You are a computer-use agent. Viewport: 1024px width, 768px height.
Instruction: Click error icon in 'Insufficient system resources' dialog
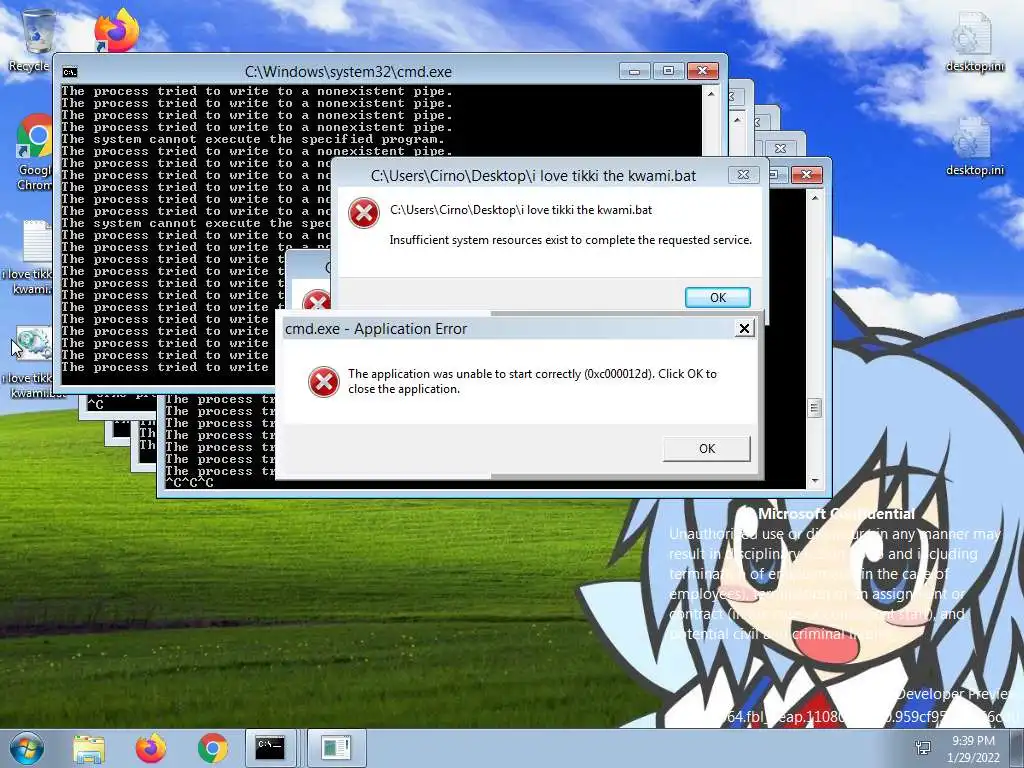tap(364, 214)
